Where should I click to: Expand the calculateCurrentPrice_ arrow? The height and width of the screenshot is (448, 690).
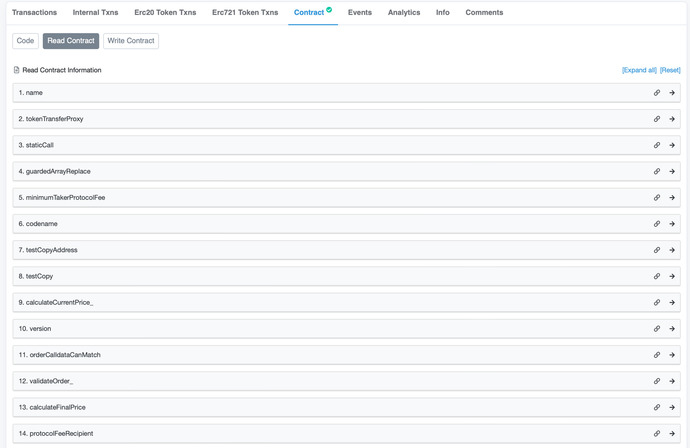672,303
